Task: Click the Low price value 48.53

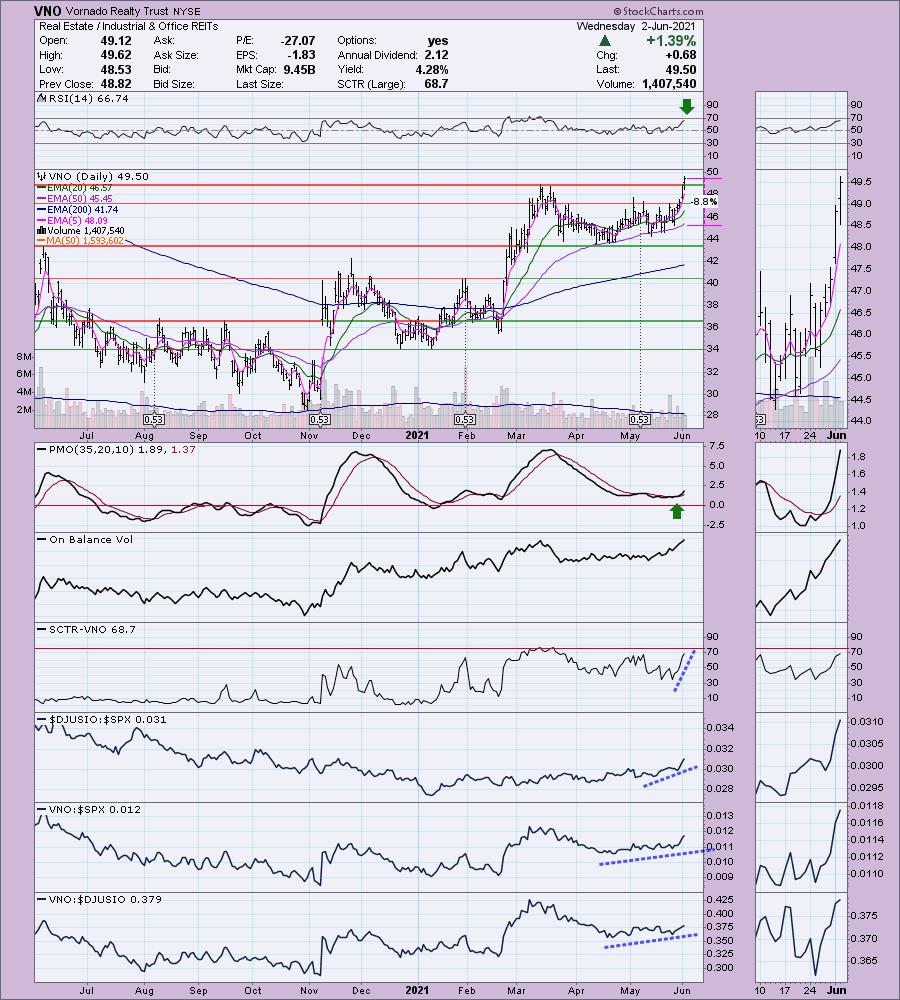Action: [x=116, y=70]
